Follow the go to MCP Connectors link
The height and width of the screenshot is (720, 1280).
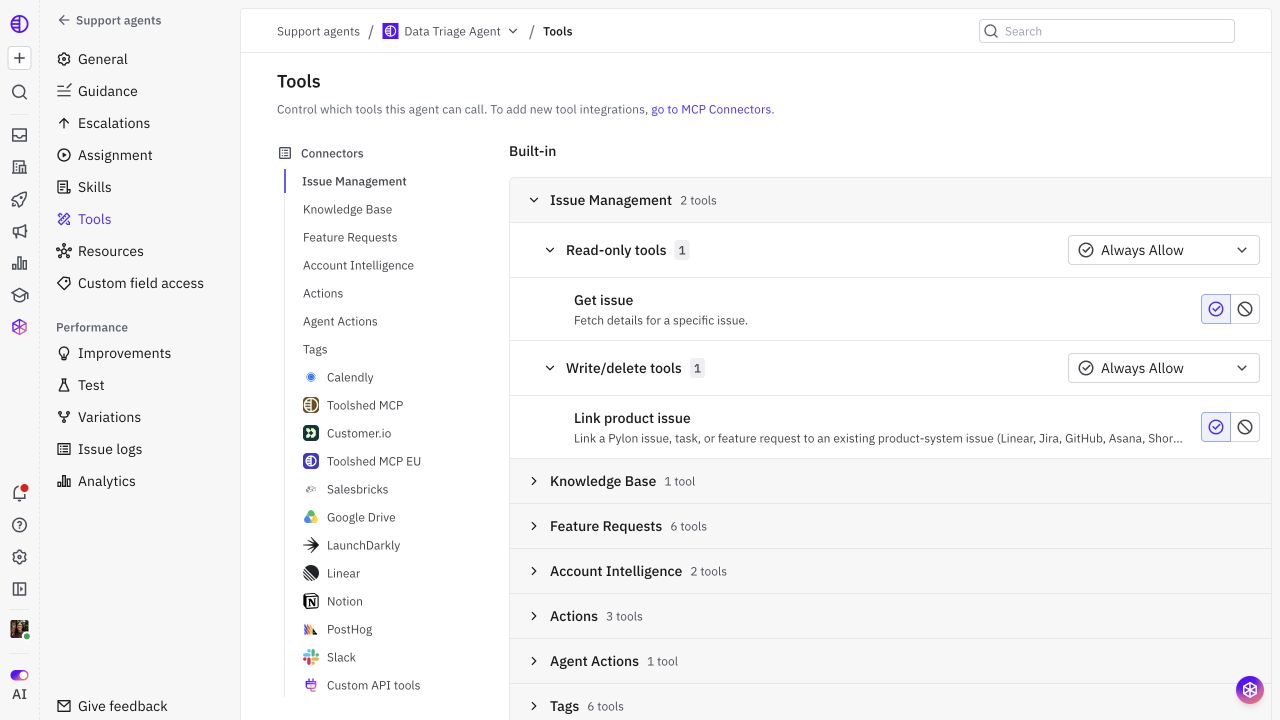[x=711, y=109]
